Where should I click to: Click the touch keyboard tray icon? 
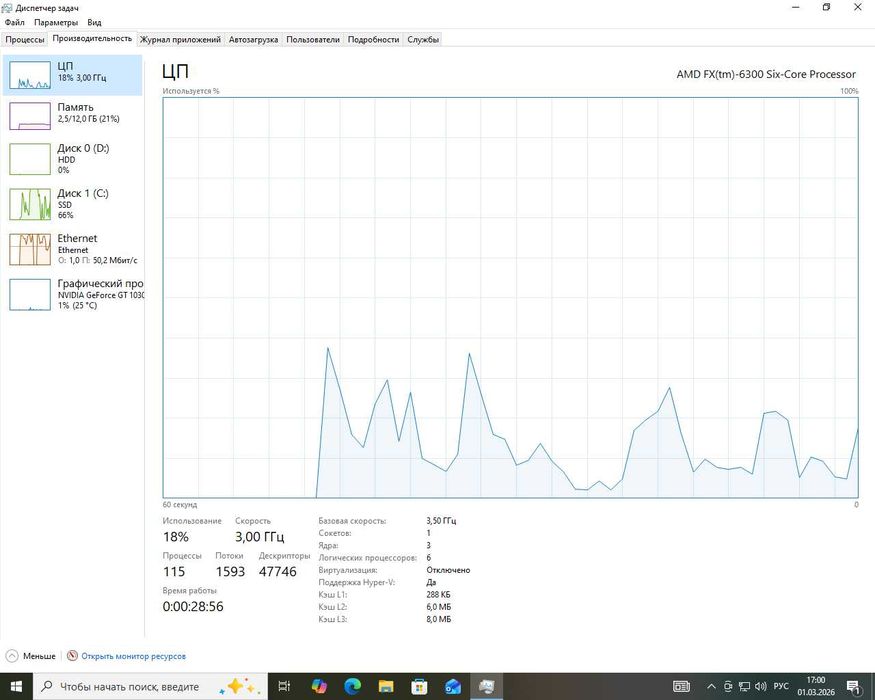click(681, 686)
